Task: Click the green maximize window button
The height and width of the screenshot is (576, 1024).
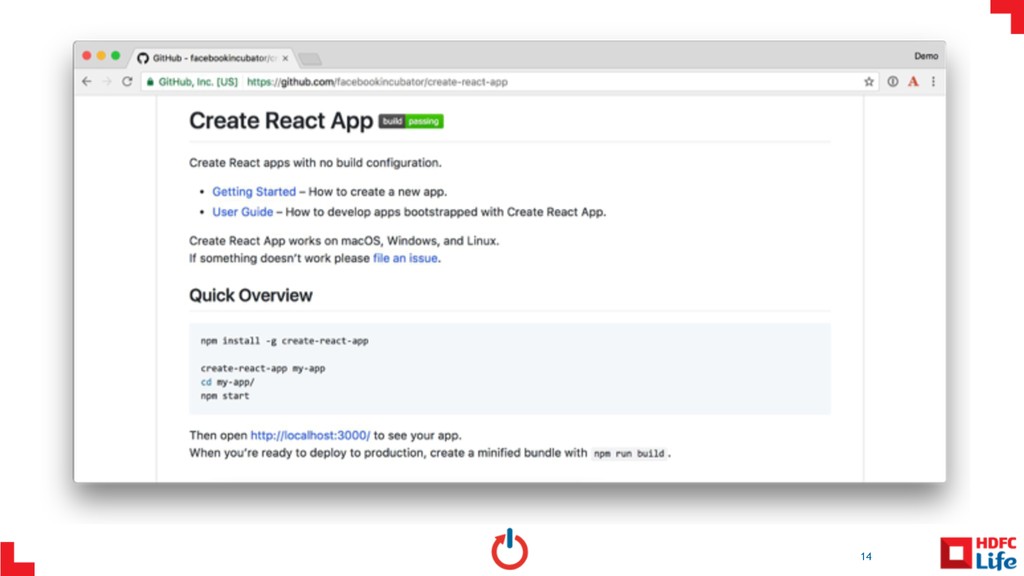Action: 116,56
